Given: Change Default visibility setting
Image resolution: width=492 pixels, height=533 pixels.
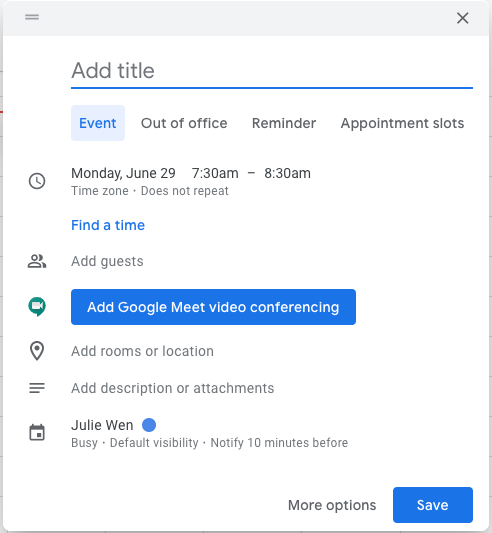Looking at the screenshot, I should [x=154, y=443].
